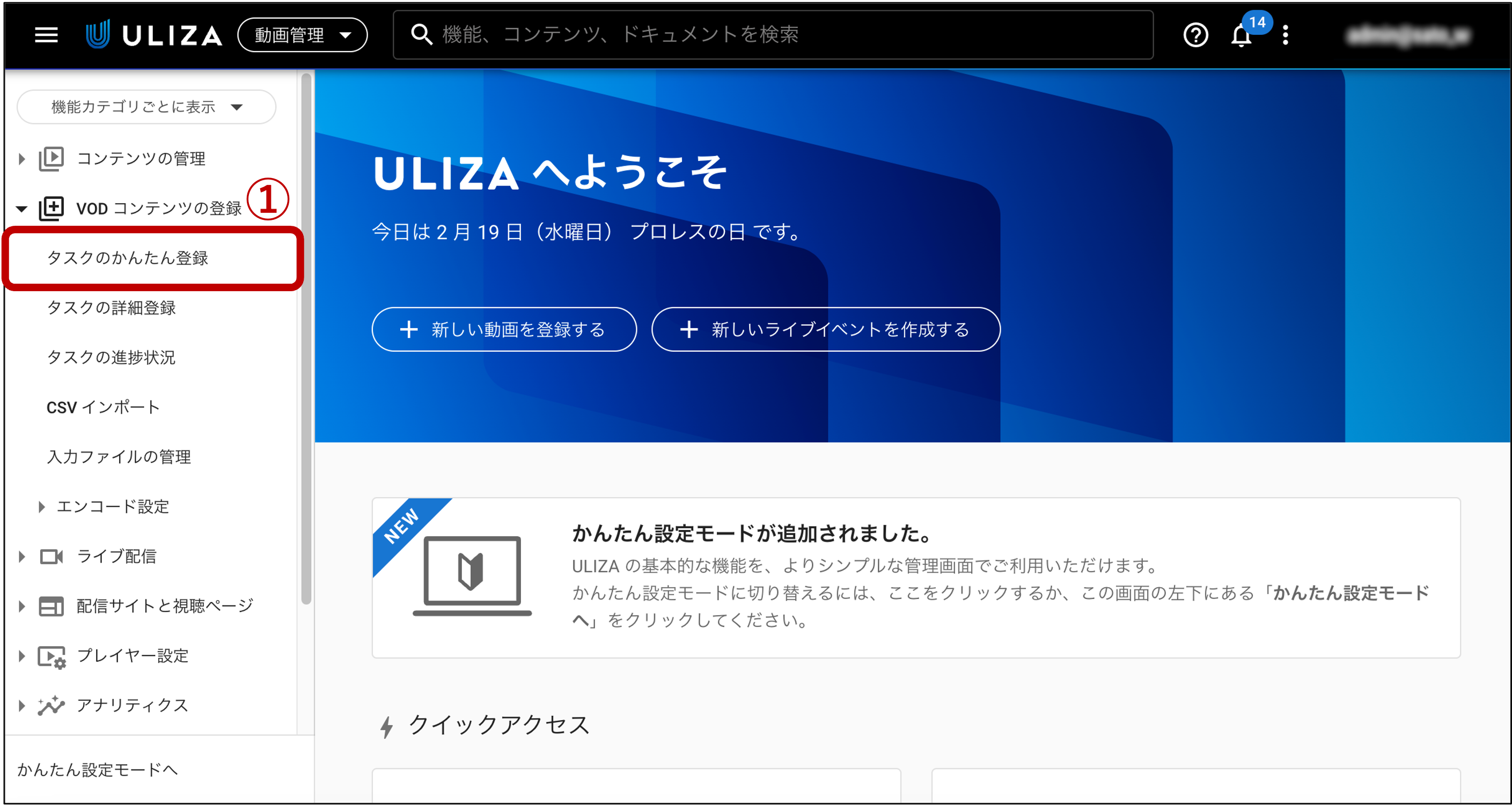1512x806 pixels.
Task: Select CSV インポート
Action: coord(104,407)
